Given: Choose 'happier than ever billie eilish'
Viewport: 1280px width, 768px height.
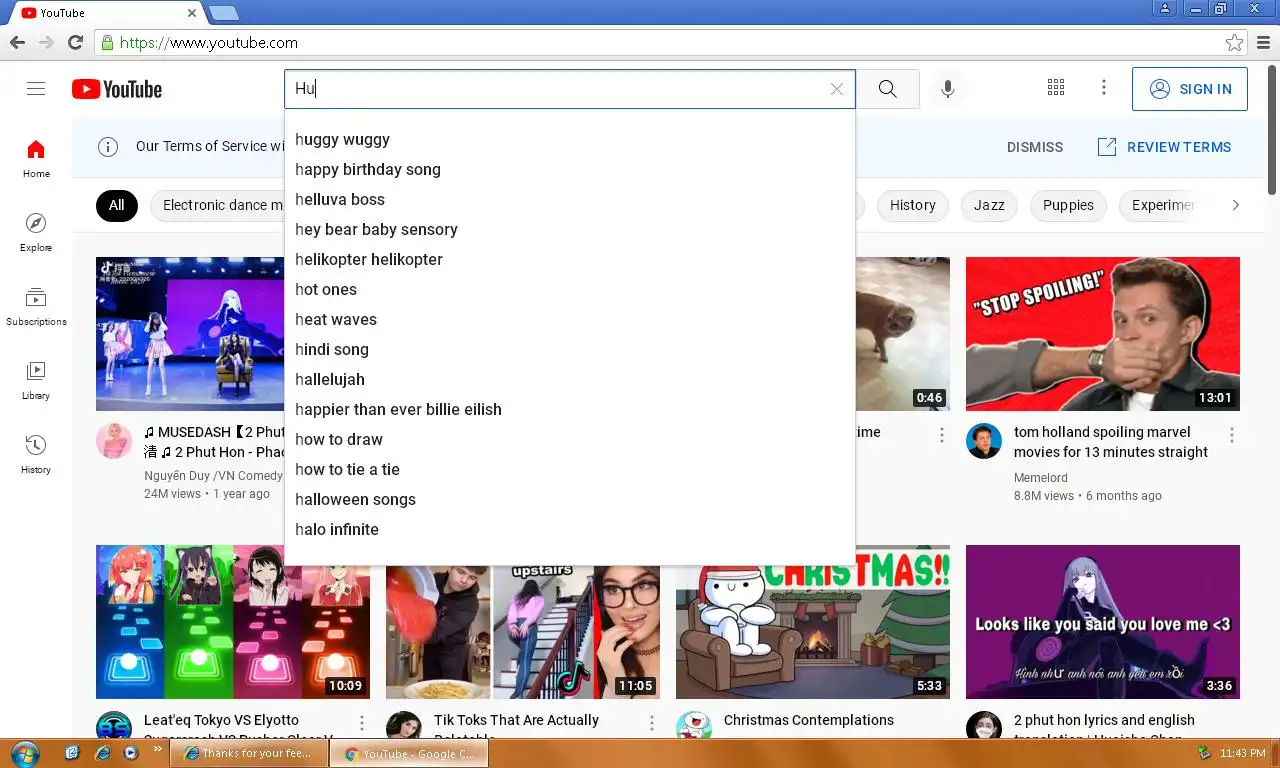Looking at the screenshot, I should pos(570,410).
